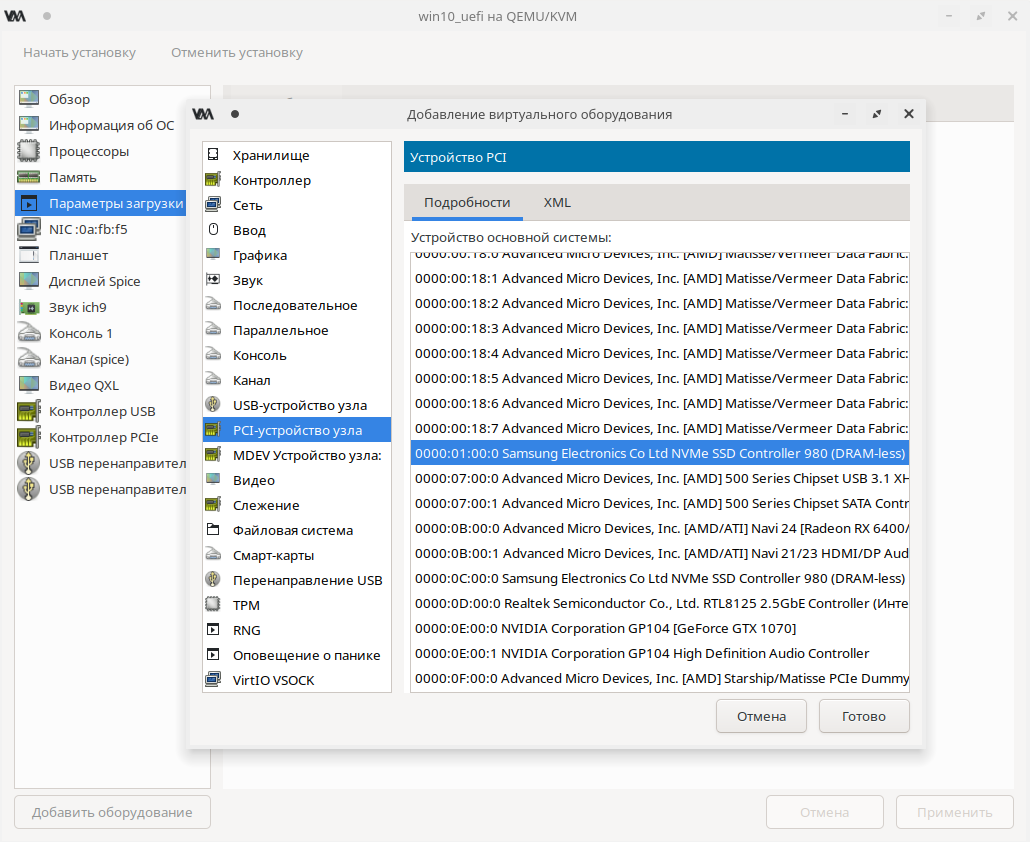Select 0000:0B:00:1 Navi 21/23 HDMI/DP Audio
Viewport: 1030px width, 842px height.
click(x=660, y=553)
